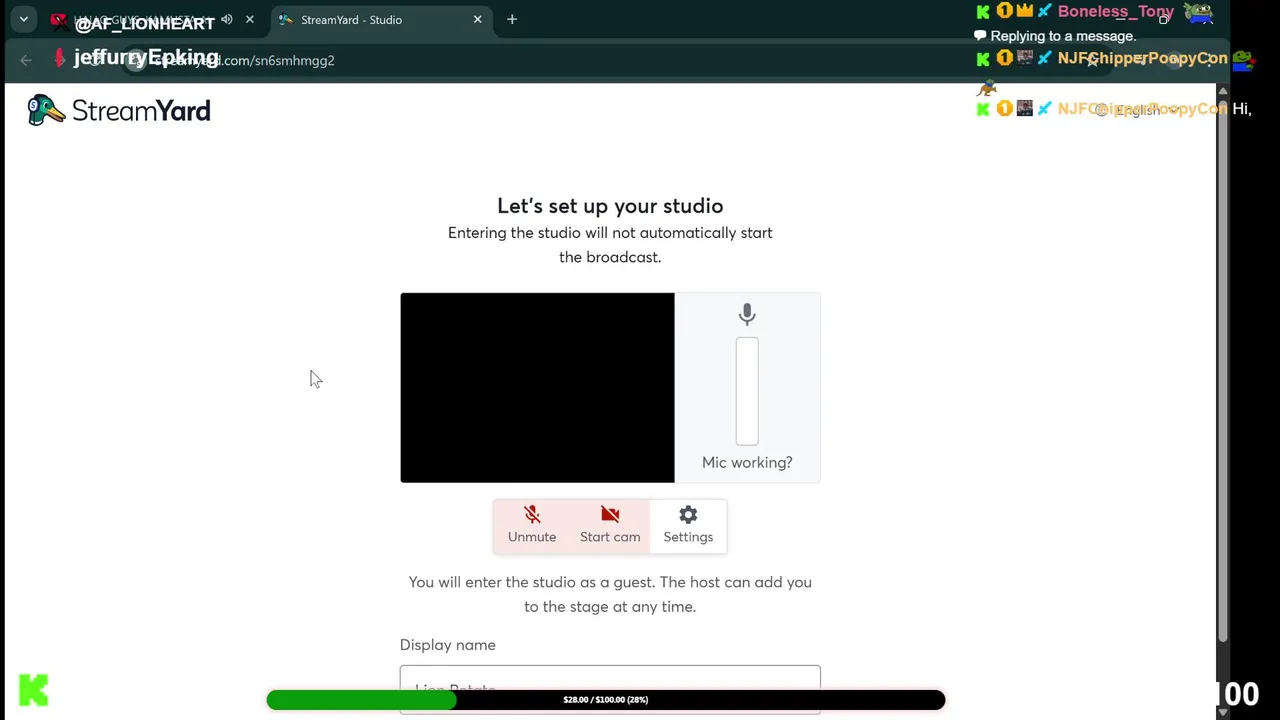Screen dimensions: 1280x720
Task: Start the camera
Action: pos(610,525)
